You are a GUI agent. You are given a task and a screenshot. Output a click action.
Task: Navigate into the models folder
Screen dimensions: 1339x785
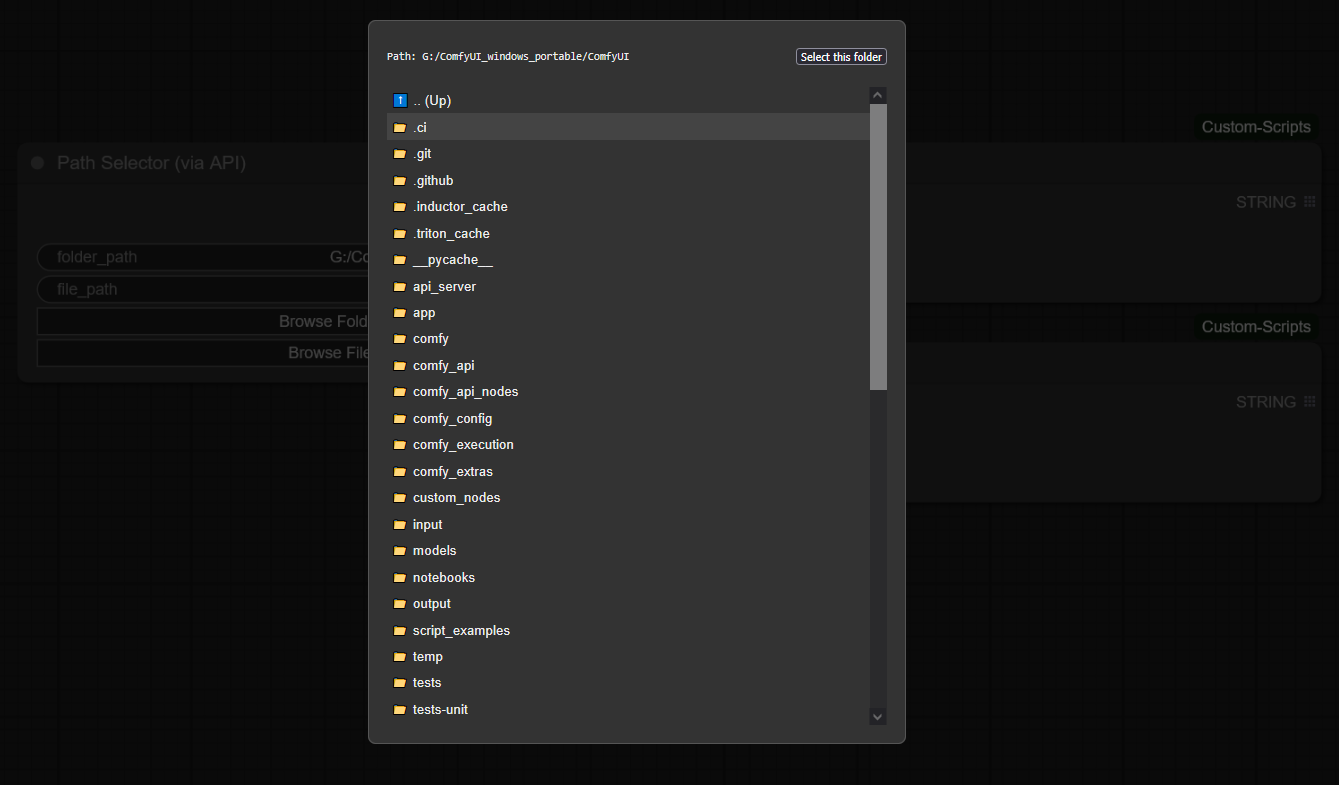(628, 551)
